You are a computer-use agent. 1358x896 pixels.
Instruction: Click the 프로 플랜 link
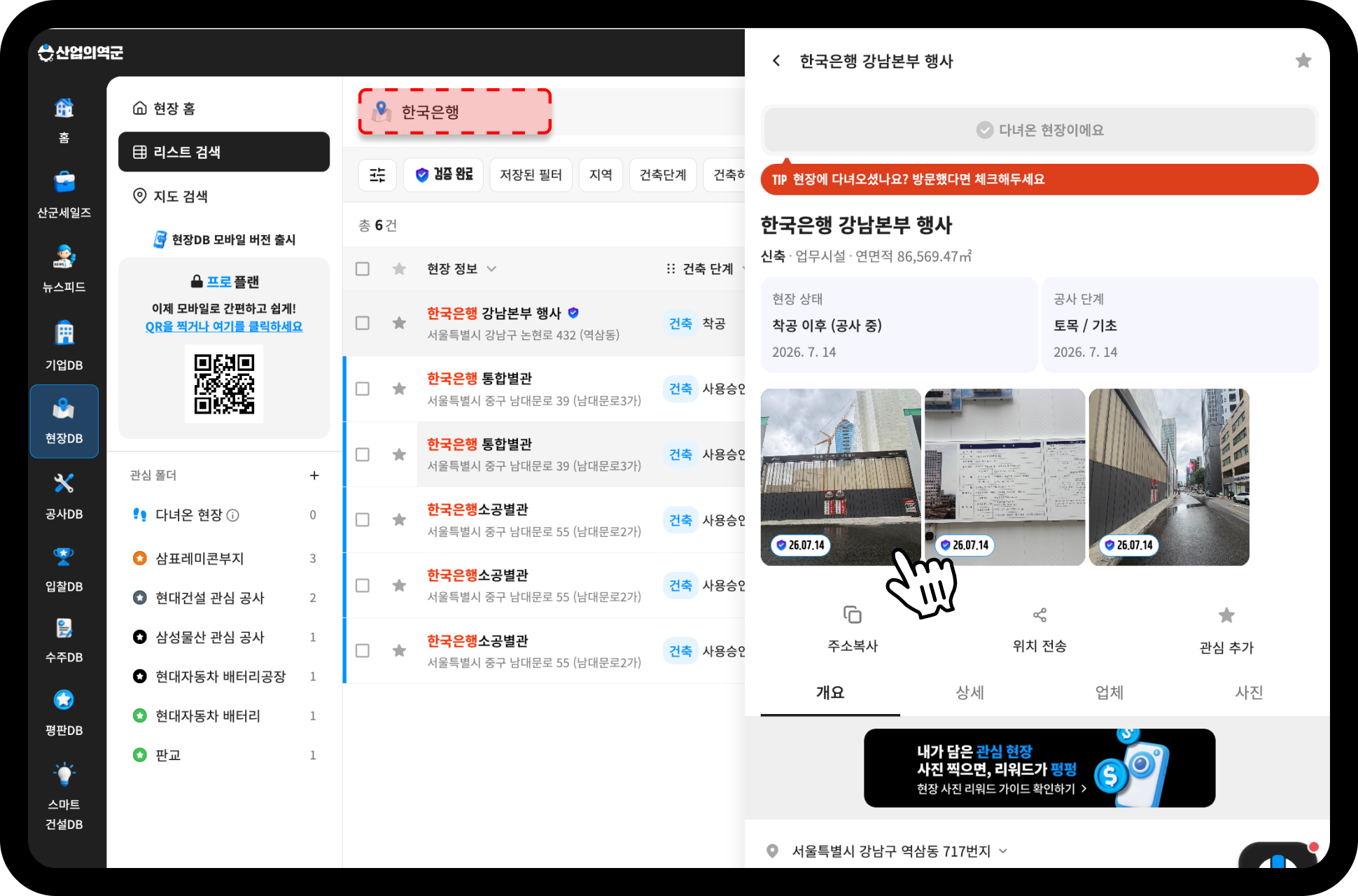[x=224, y=281]
